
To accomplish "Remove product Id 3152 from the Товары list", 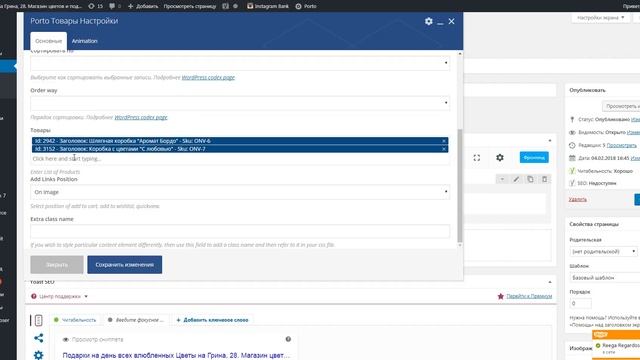I will point(444,149).
